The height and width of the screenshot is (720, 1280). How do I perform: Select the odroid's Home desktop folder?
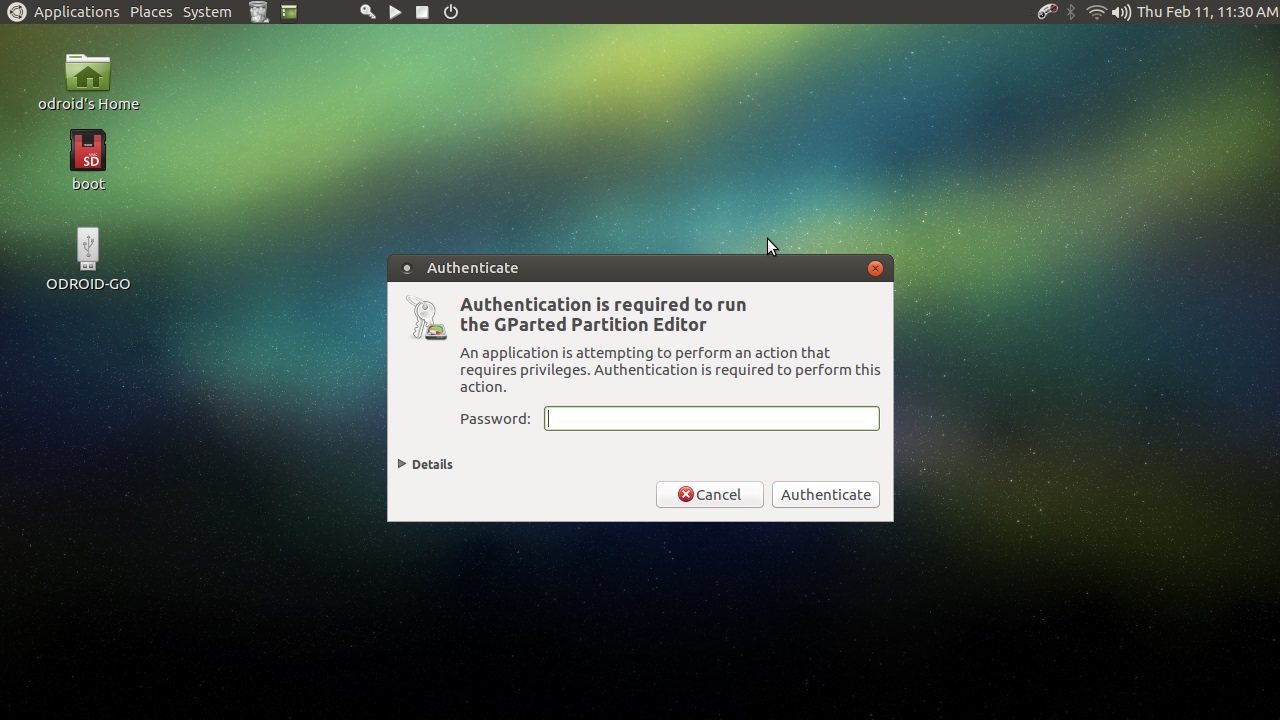click(88, 82)
